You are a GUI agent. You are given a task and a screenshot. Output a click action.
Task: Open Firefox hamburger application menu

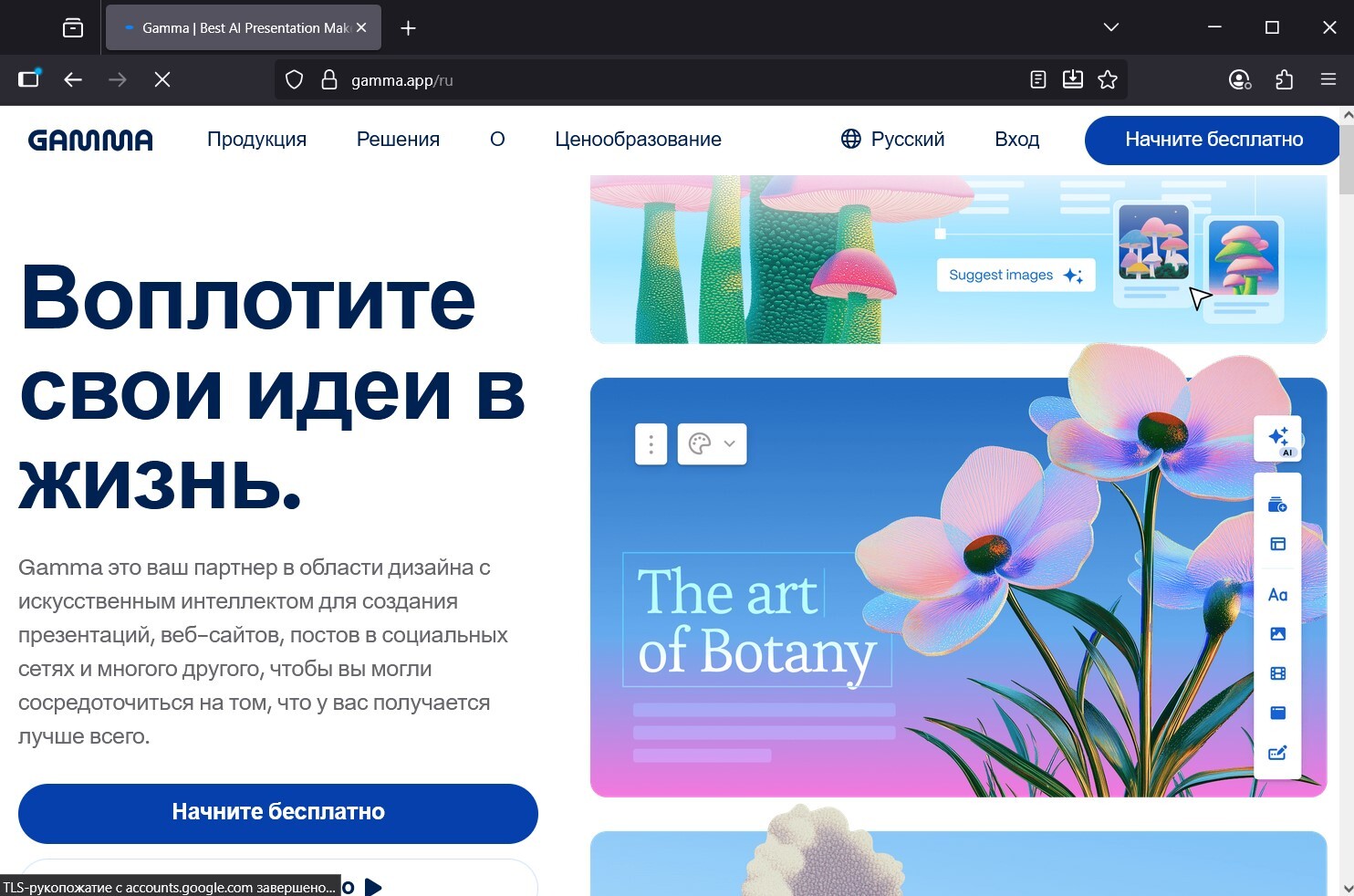1328,80
